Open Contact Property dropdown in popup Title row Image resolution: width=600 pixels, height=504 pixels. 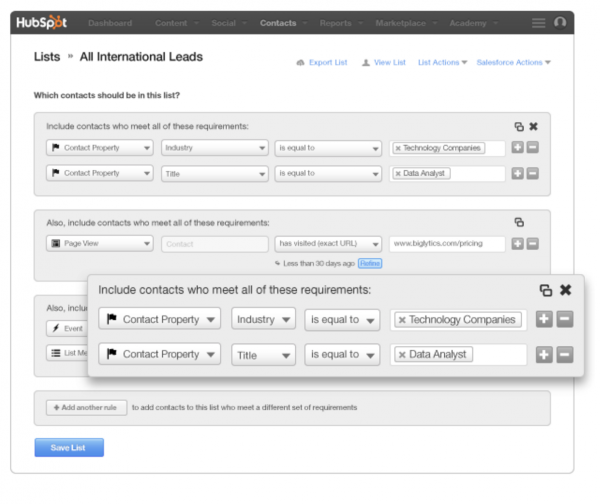tap(160, 354)
